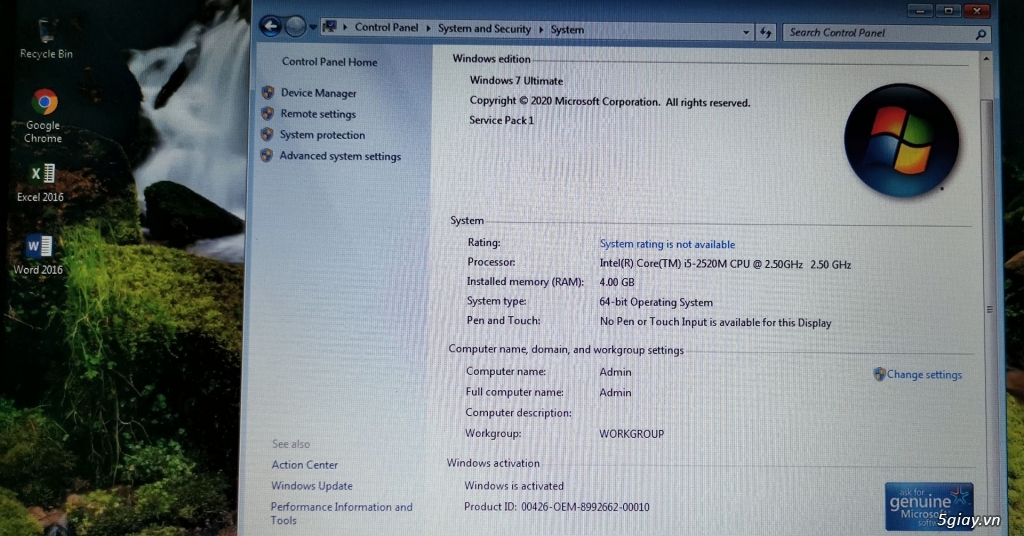Select the Computer name value Admin
This screenshot has height=536, width=1024.
coord(615,372)
